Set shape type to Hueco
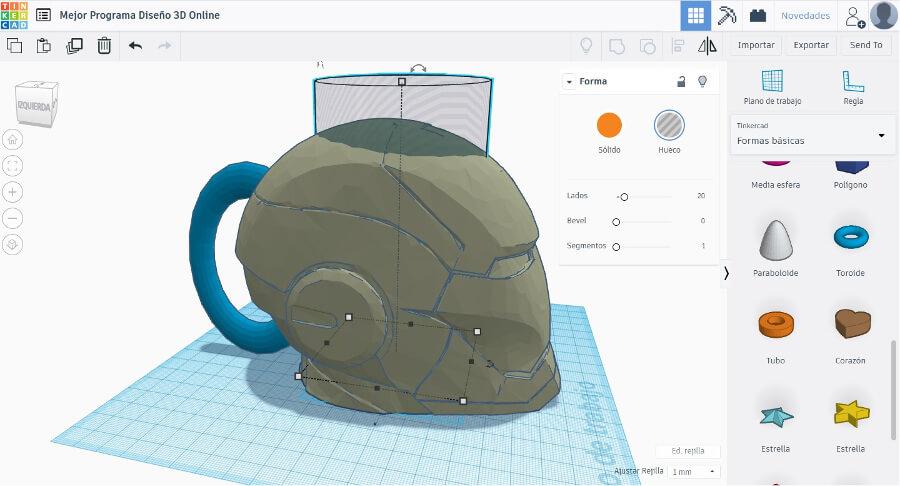Screen dimensions: 900x486 pyautogui.click(x=669, y=125)
